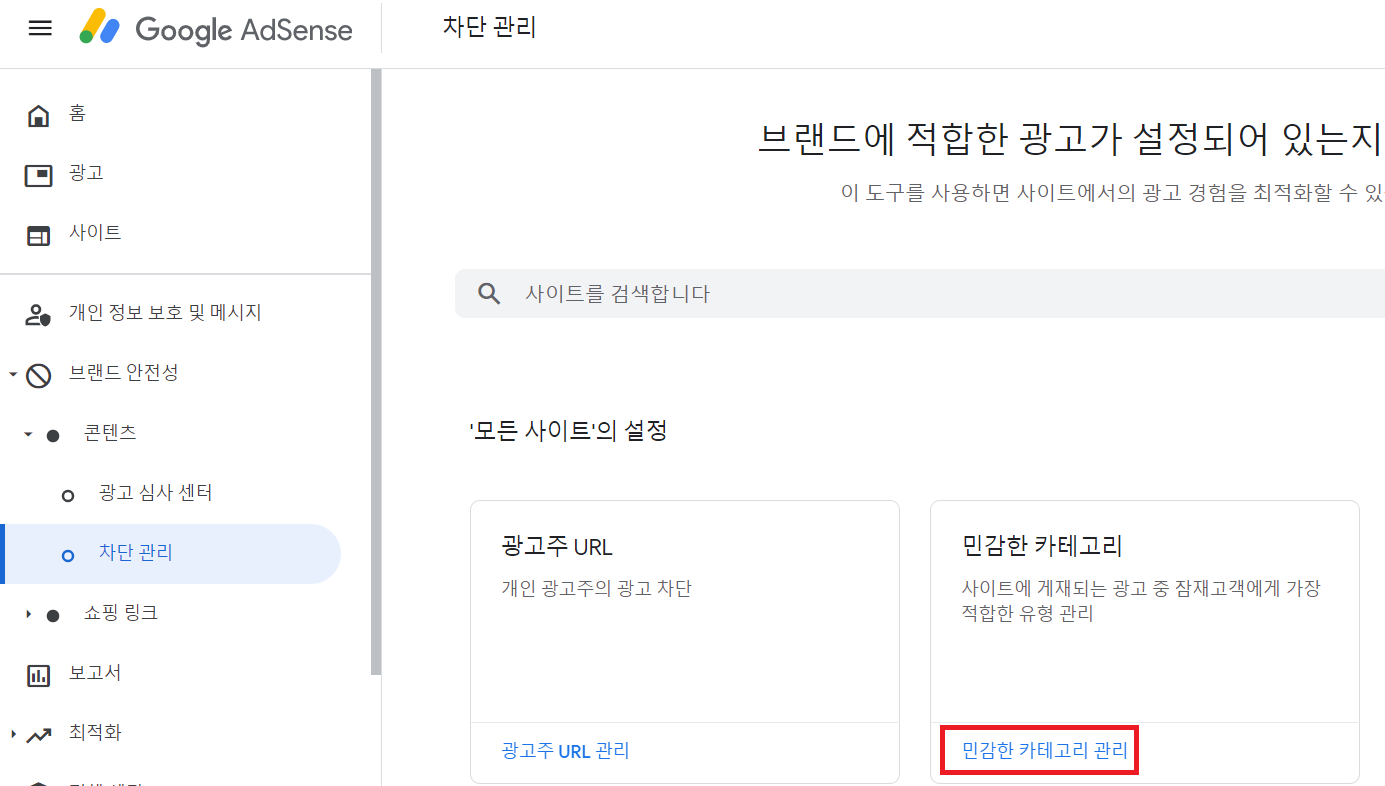The height and width of the screenshot is (786, 1385).
Task: Expand the 쇼핑 링크 subsection arrow
Action: pyautogui.click(x=28, y=614)
